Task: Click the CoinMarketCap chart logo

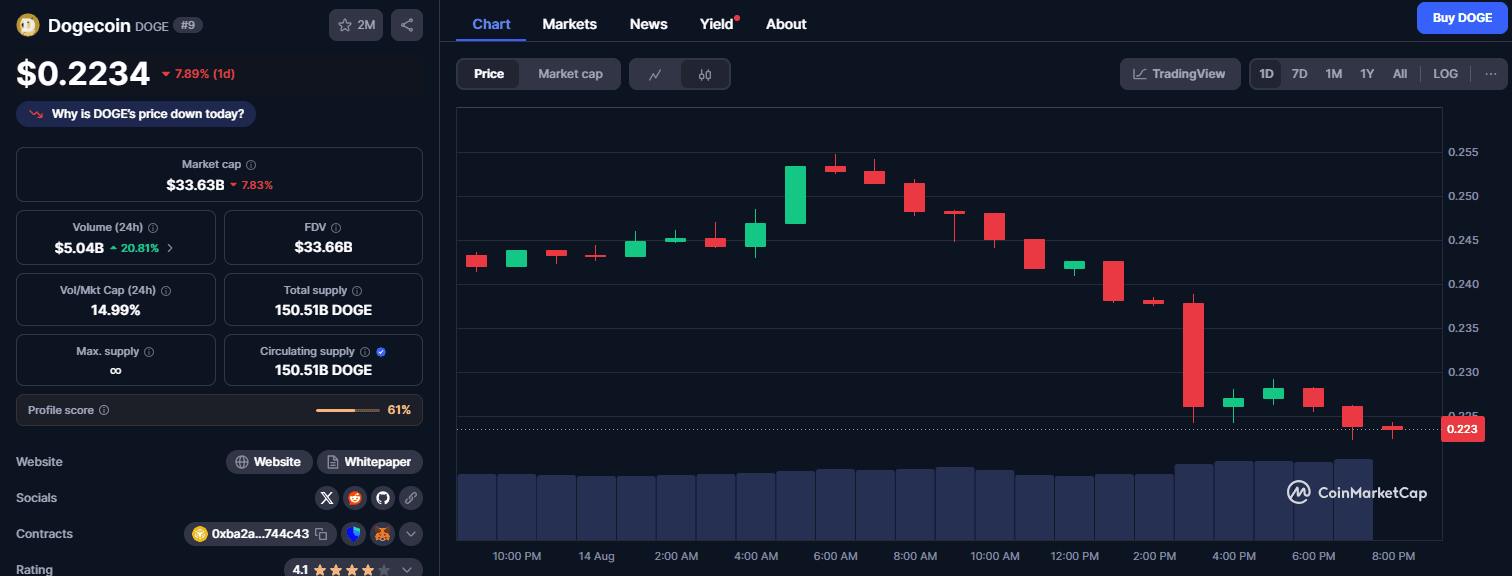Action: pyautogui.click(x=1356, y=492)
